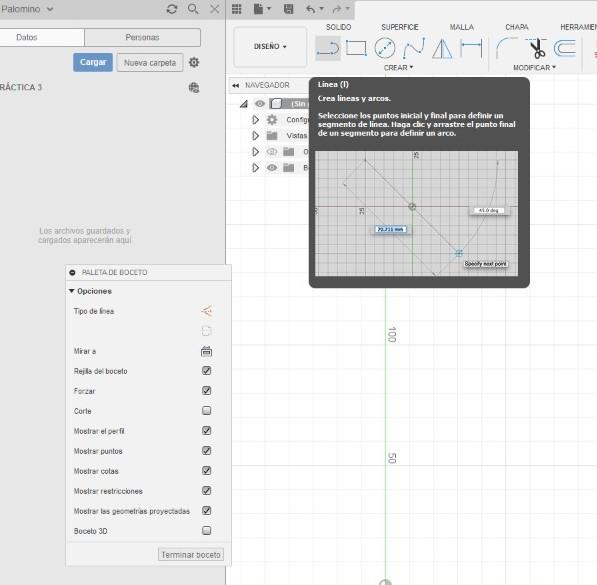Collapse the Opciones section
The width and height of the screenshot is (597, 585).
click(x=72, y=291)
